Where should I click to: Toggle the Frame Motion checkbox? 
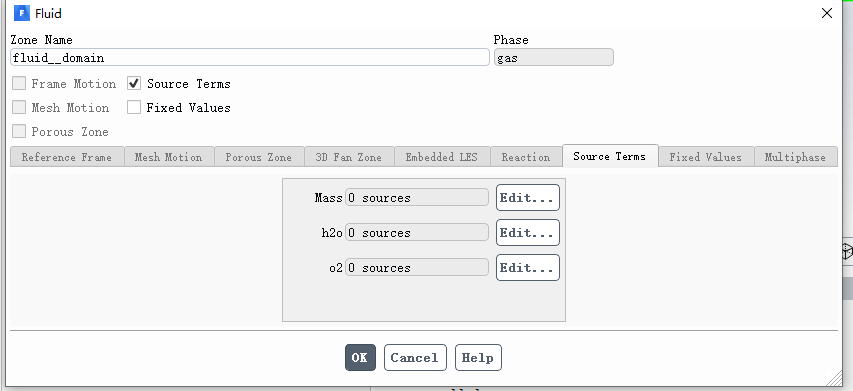pos(19,83)
